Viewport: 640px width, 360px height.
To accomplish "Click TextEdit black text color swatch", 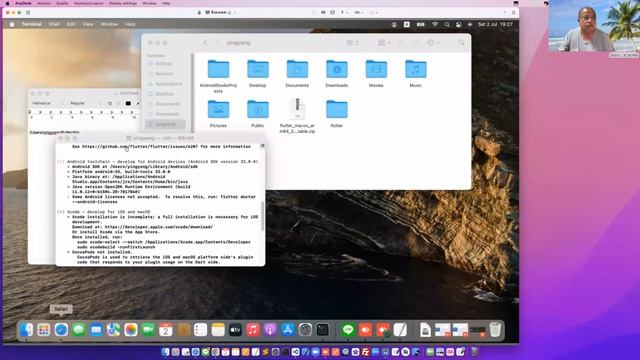I will click(x=128, y=103).
